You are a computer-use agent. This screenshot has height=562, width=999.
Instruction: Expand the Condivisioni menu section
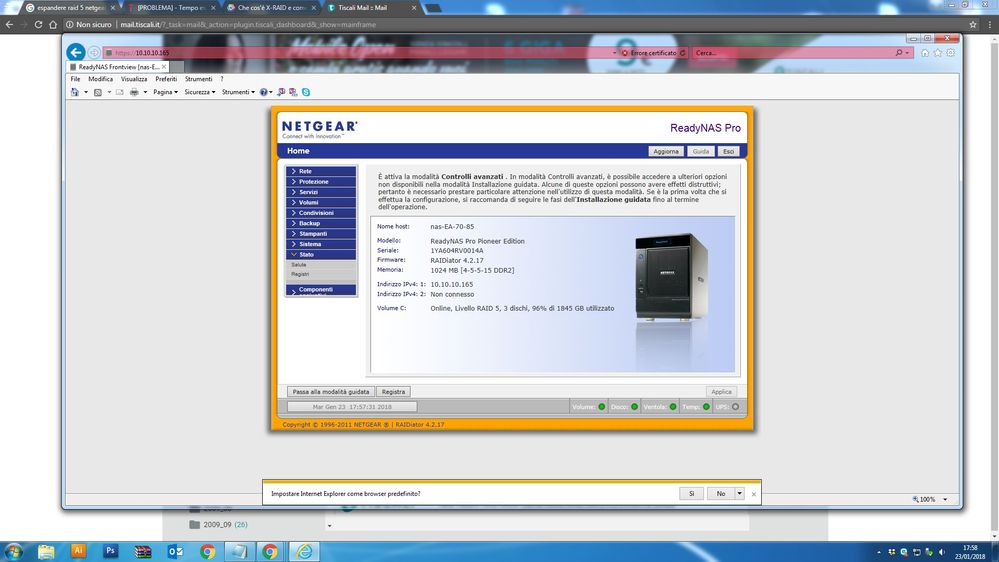tap(321, 213)
